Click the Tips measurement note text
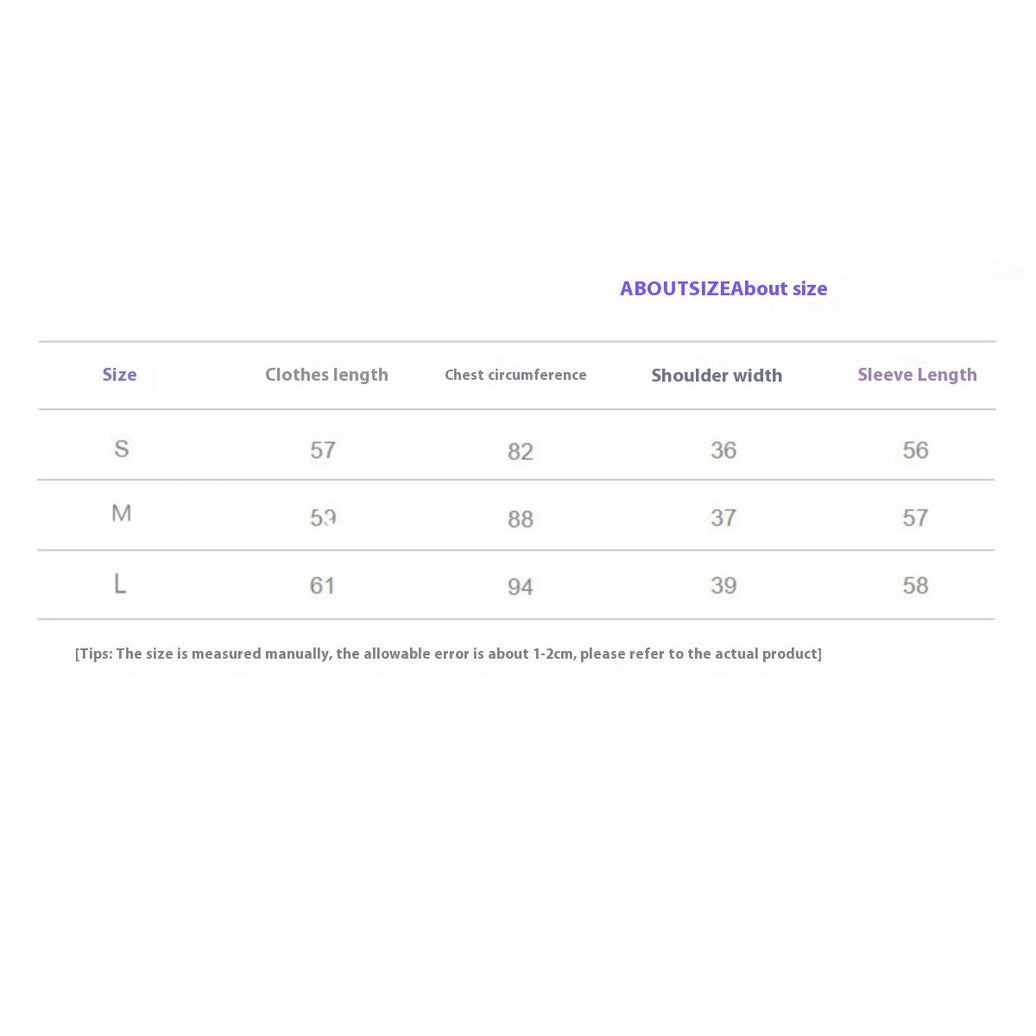This screenshot has height=1036, width=1036. tap(449, 654)
